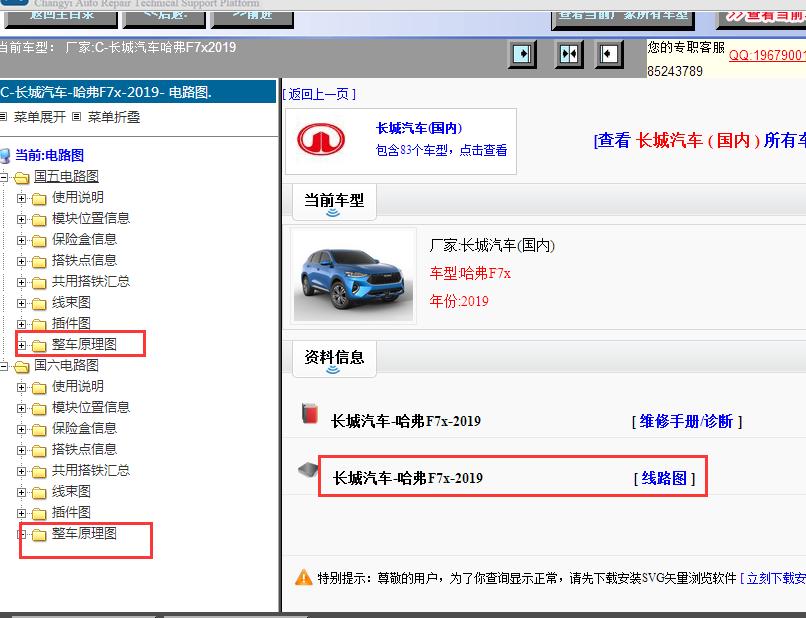Switch to the 资料信息 tab
The height and width of the screenshot is (618, 806).
coord(334,358)
